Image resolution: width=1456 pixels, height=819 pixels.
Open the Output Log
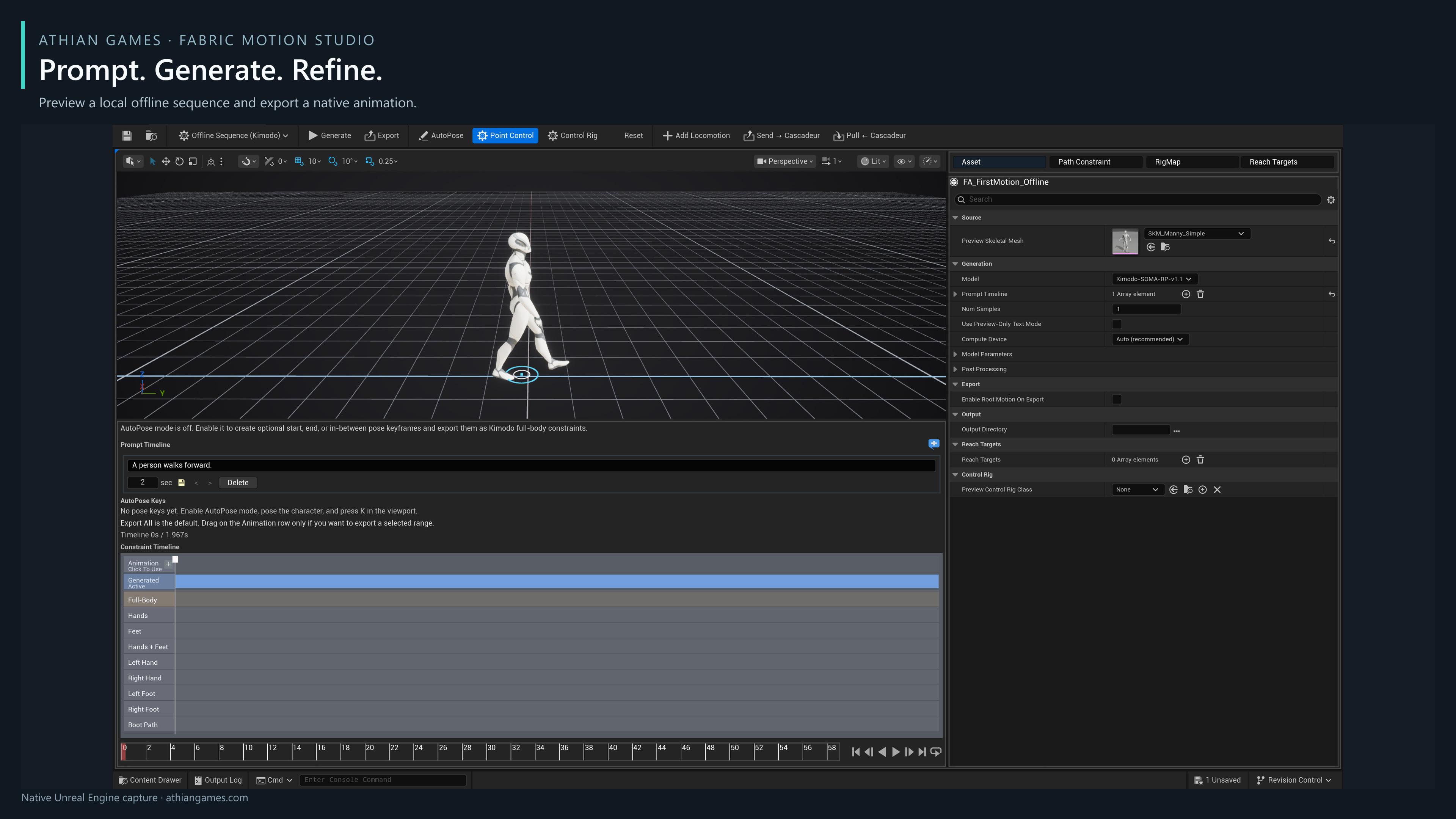218,780
